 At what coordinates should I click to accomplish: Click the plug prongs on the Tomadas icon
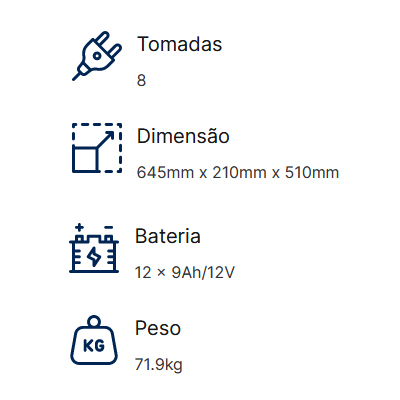(x=109, y=45)
